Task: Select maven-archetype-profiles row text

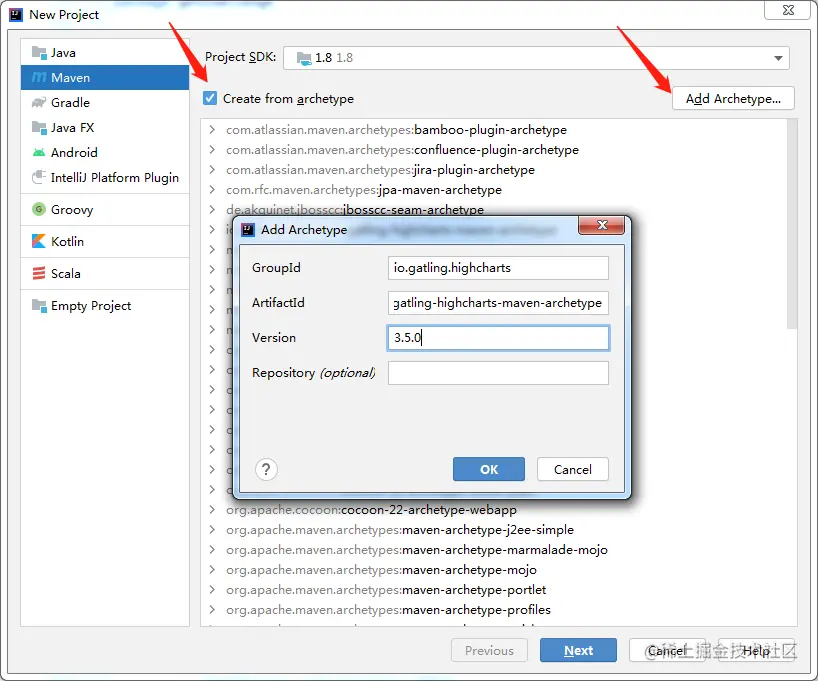Action: (x=388, y=610)
